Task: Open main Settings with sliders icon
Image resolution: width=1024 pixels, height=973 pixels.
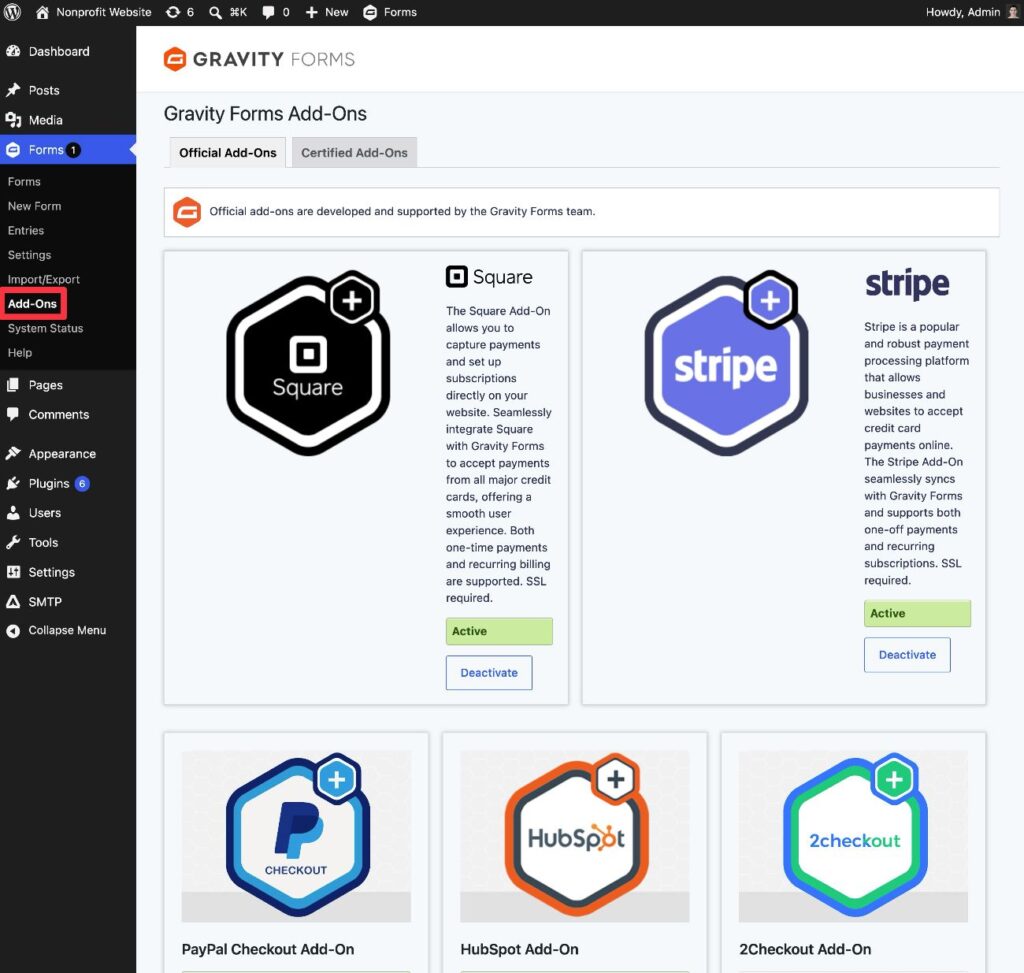Action: pyautogui.click(x=68, y=573)
